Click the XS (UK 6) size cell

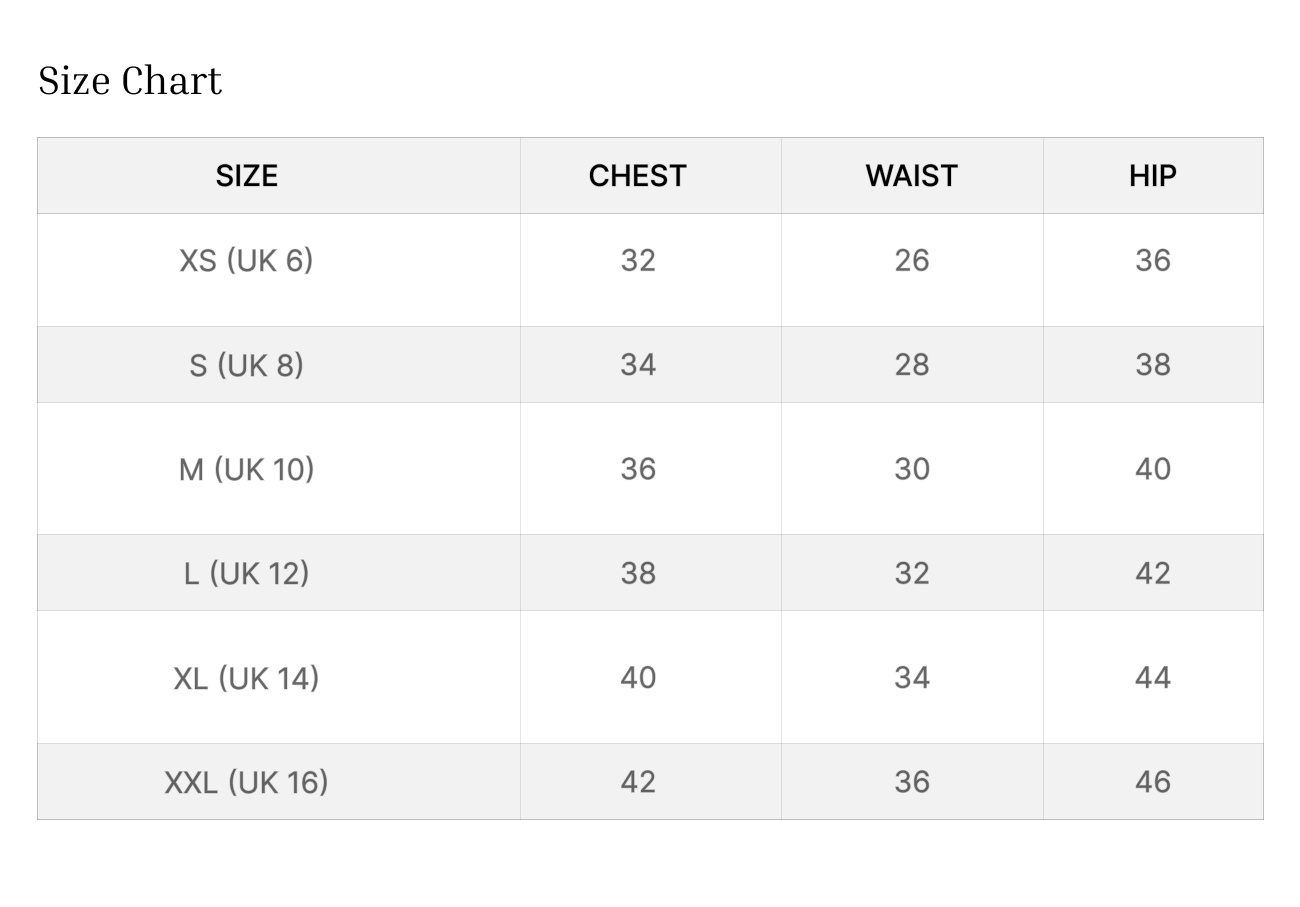coord(246,261)
